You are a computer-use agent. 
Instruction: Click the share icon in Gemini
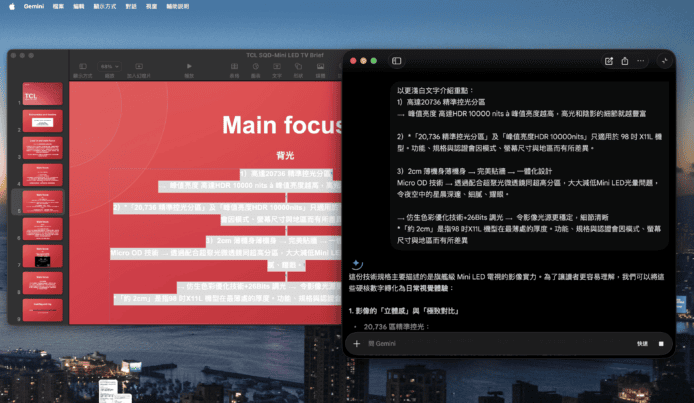click(x=625, y=61)
